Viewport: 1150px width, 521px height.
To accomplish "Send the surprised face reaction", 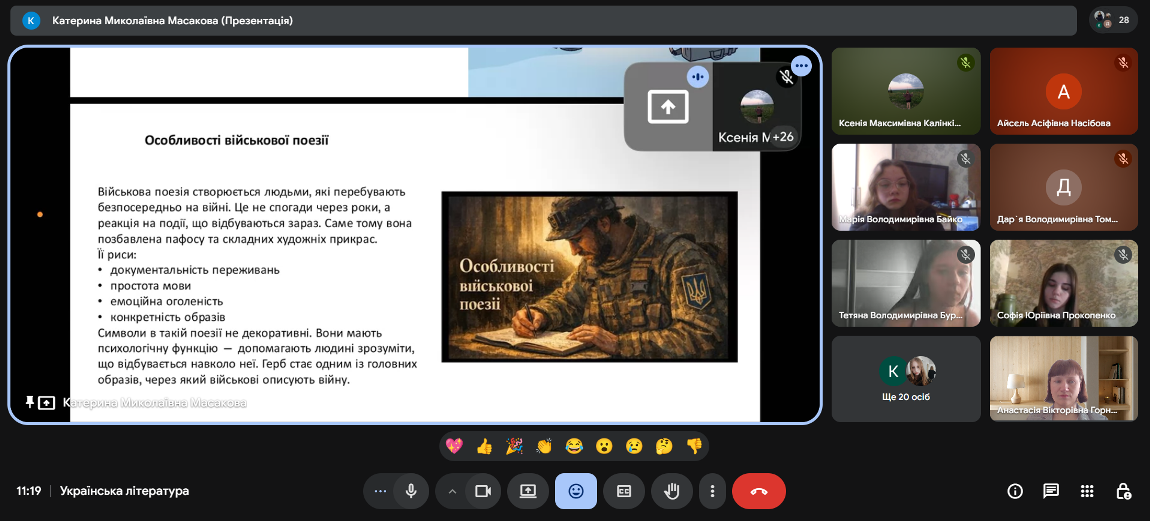I will click(x=604, y=445).
